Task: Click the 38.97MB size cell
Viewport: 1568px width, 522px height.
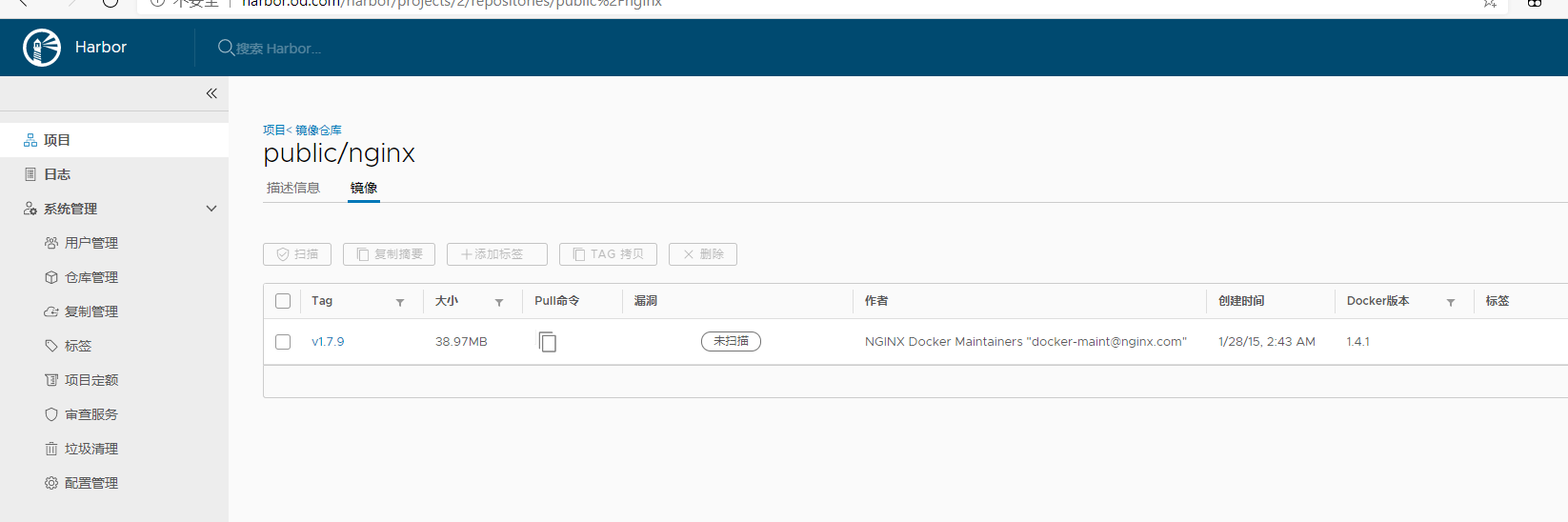Action: (x=461, y=342)
